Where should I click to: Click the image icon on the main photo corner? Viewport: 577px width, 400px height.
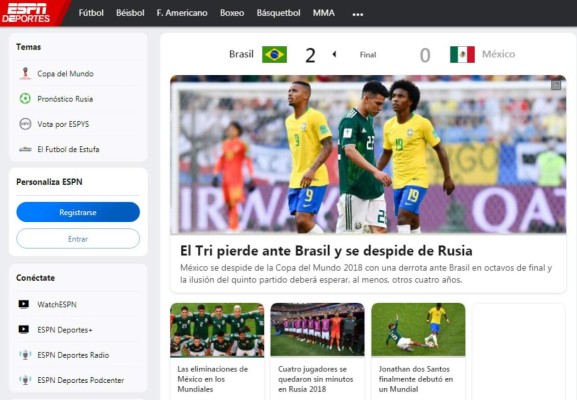(556, 85)
